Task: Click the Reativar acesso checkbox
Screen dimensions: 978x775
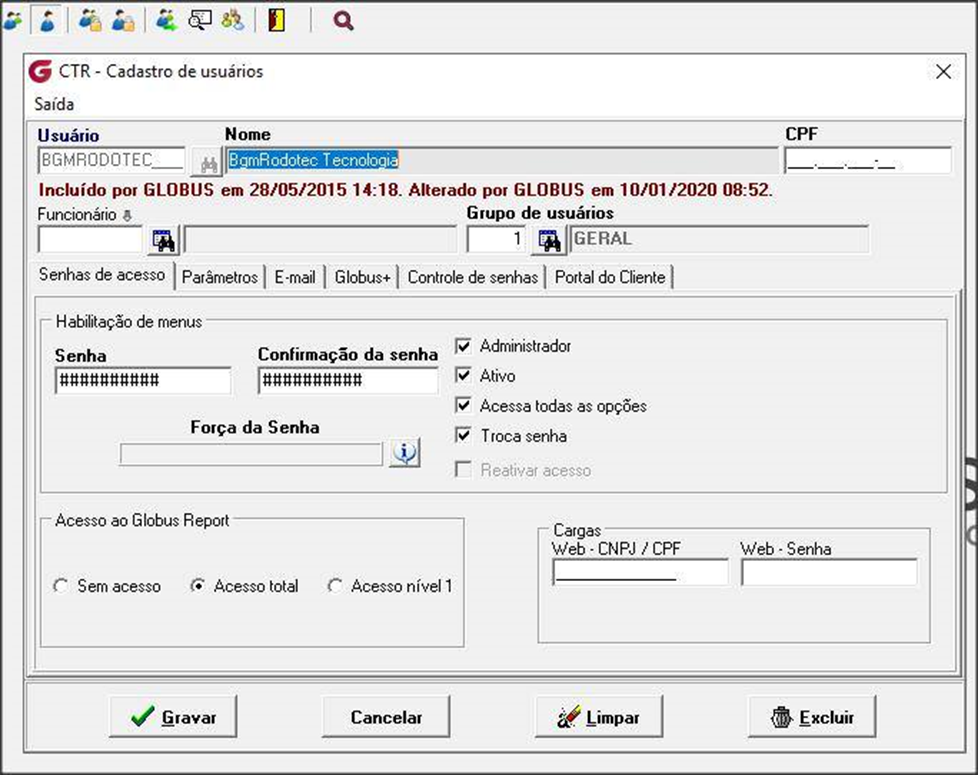Action: (463, 469)
